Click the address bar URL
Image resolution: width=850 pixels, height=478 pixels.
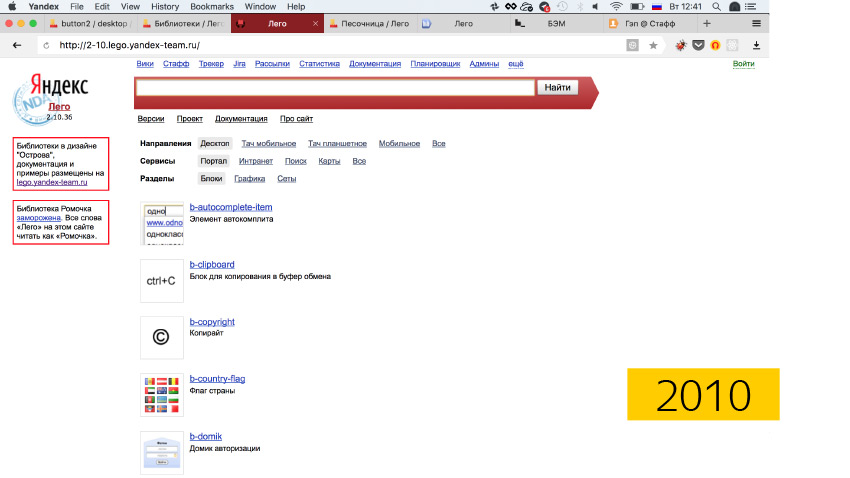click(x=130, y=46)
